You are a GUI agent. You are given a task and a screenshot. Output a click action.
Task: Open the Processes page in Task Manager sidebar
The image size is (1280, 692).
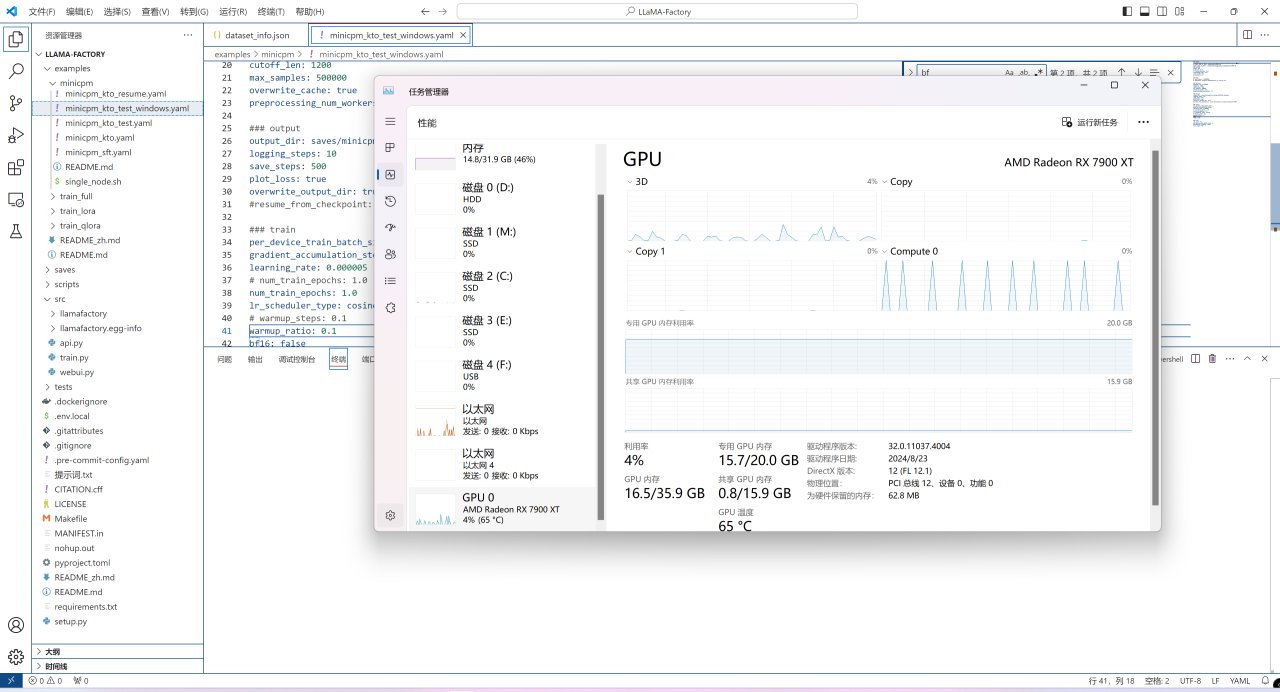390,147
